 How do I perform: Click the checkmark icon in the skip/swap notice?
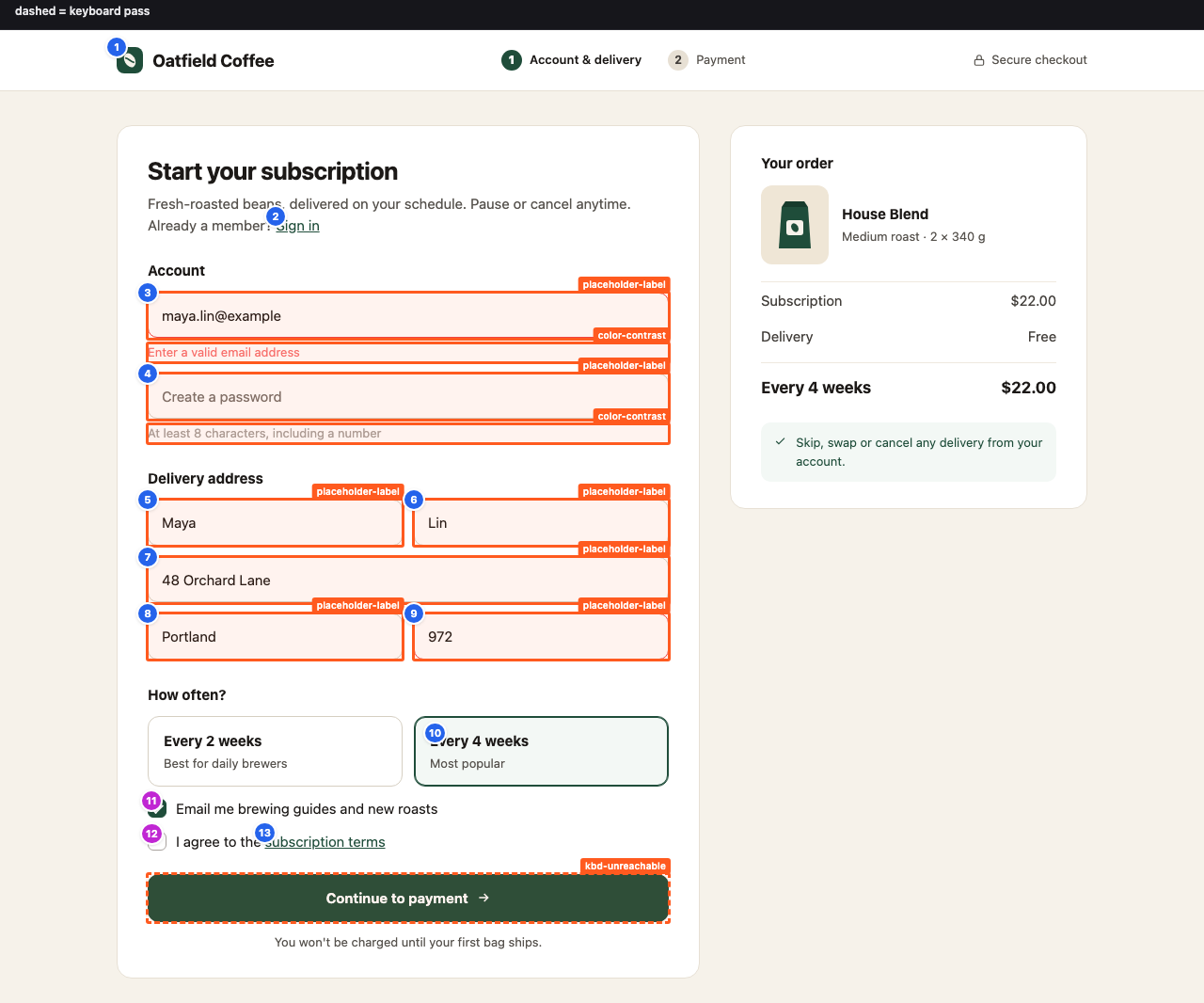(781, 441)
